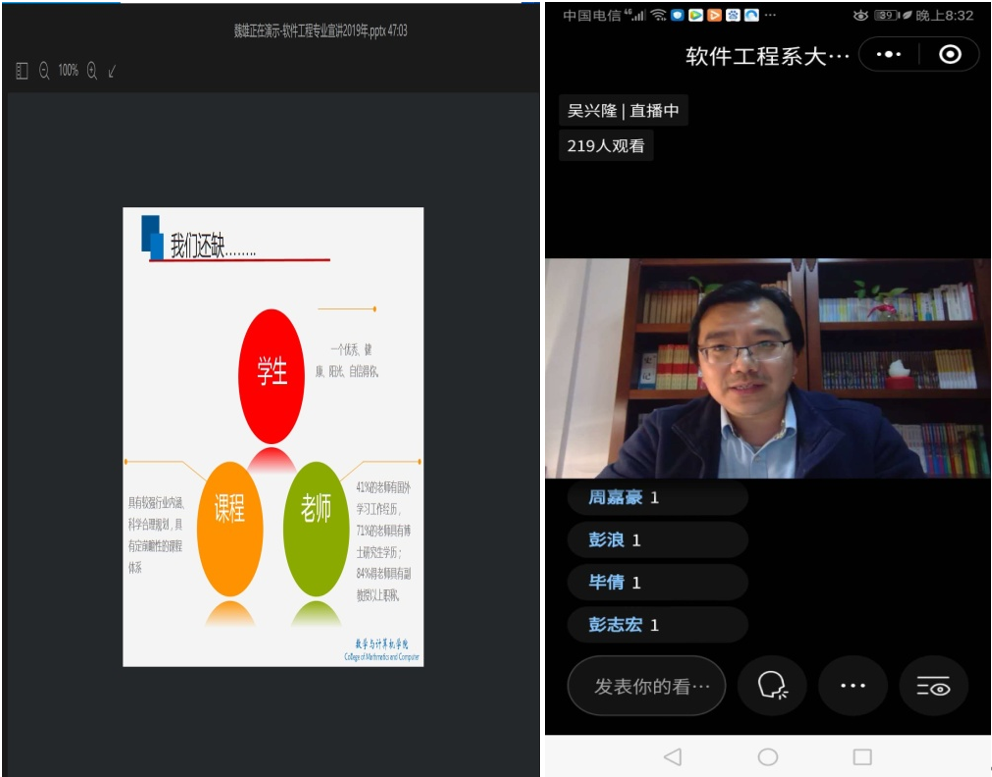Screen dimensions: 992x777
Task: Tap the comment from 彭志宏
Action: (x=657, y=625)
